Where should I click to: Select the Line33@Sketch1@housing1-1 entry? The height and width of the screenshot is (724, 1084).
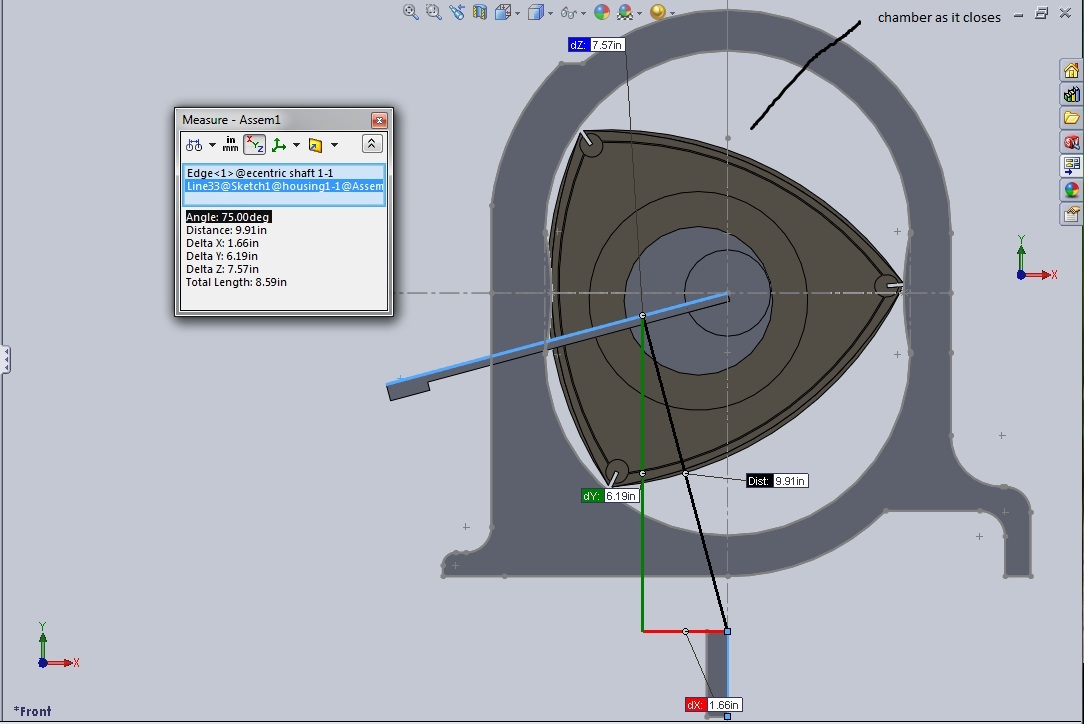284,186
